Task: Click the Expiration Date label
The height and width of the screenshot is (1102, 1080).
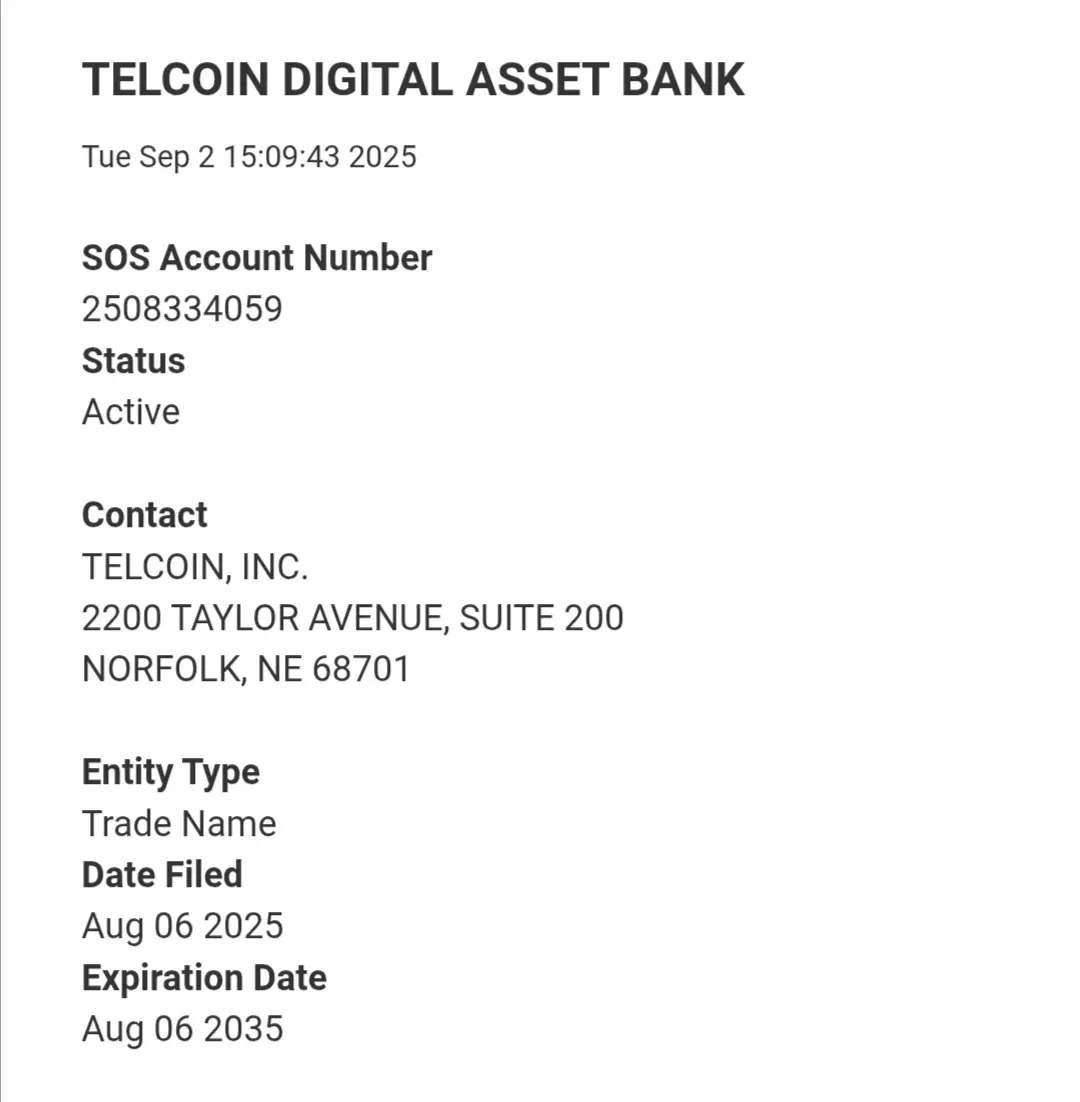Action: coord(204,979)
